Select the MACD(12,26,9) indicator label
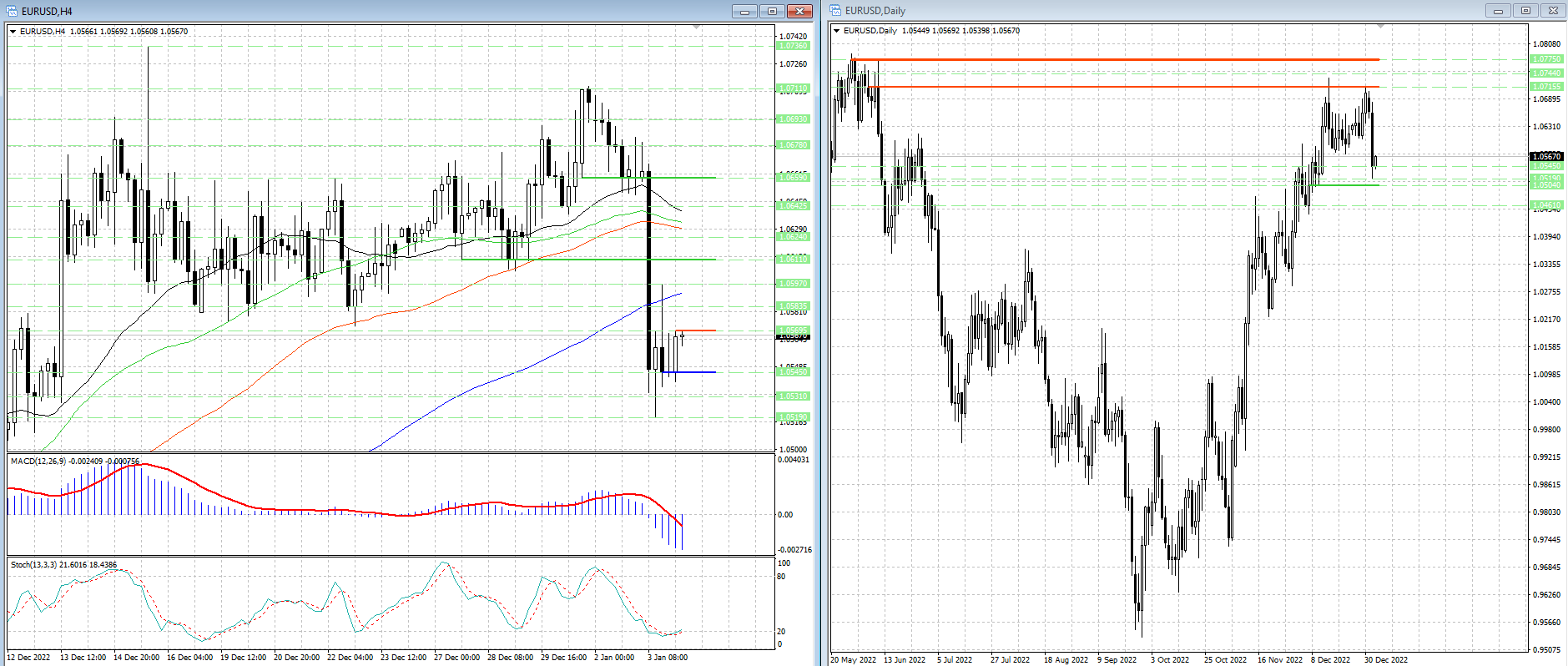Screen dimensions: 1568x666 (x=75, y=461)
